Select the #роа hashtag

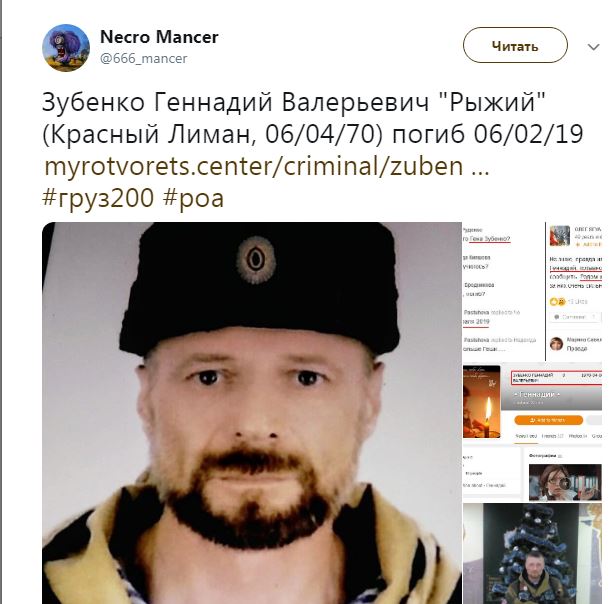coord(193,198)
